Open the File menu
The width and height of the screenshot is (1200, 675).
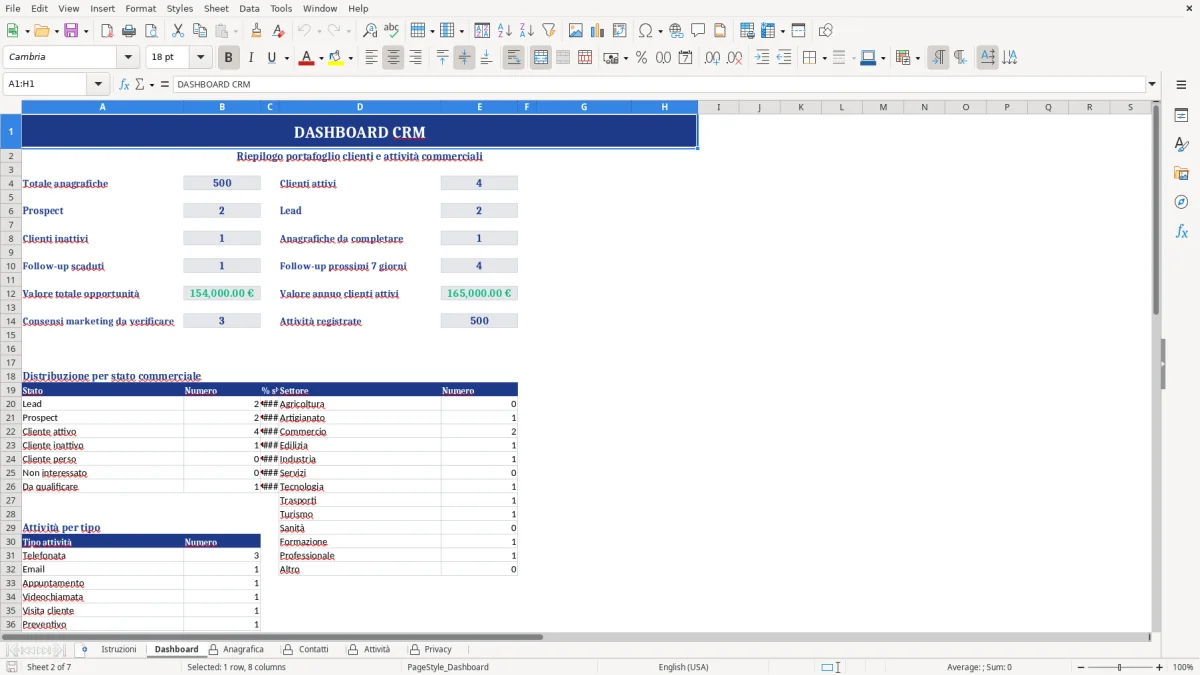point(12,8)
